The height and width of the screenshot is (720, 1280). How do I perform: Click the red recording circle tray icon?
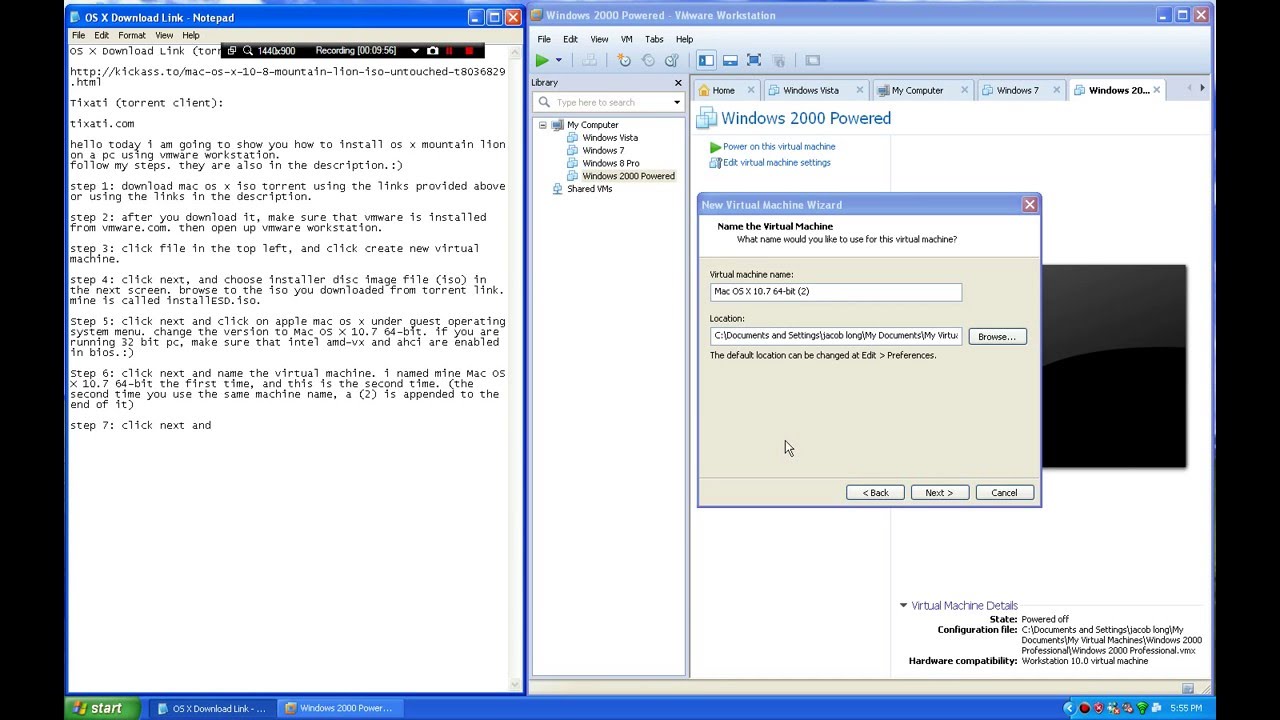click(x=1084, y=708)
